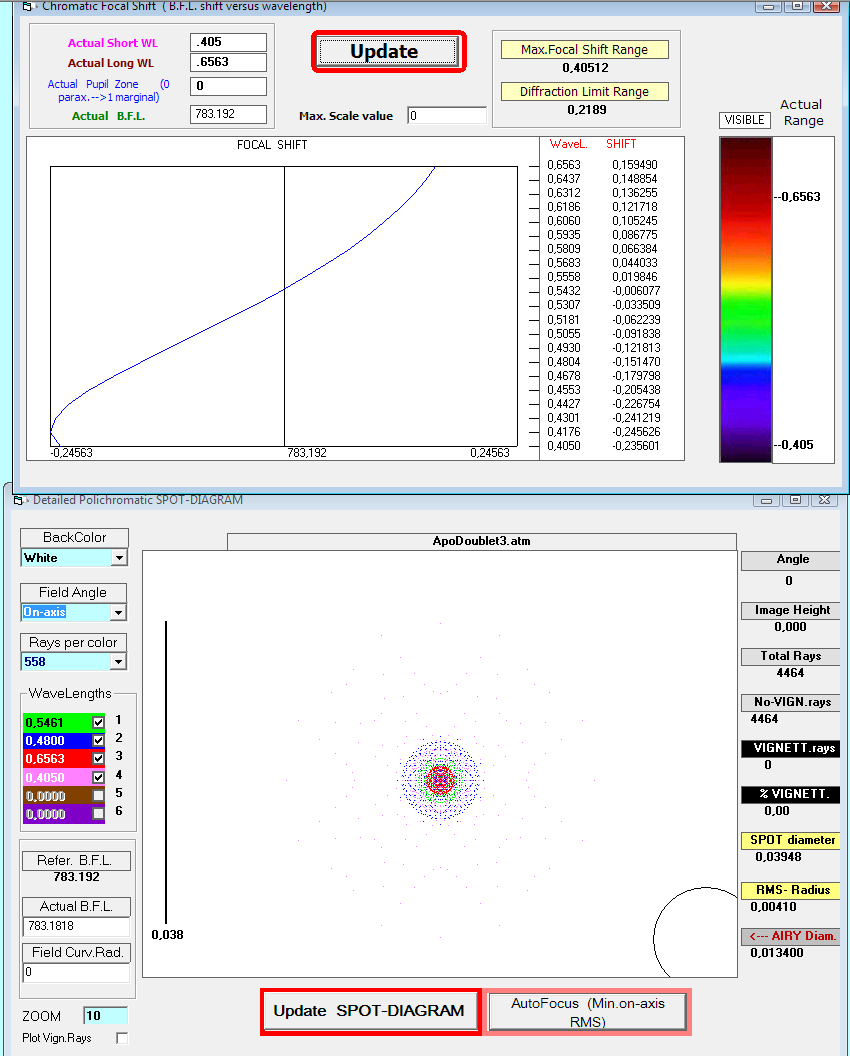Click the pink 0,4050 wavelength swatch
The width and height of the screenshot is (850, 1056).
(57, 777)
